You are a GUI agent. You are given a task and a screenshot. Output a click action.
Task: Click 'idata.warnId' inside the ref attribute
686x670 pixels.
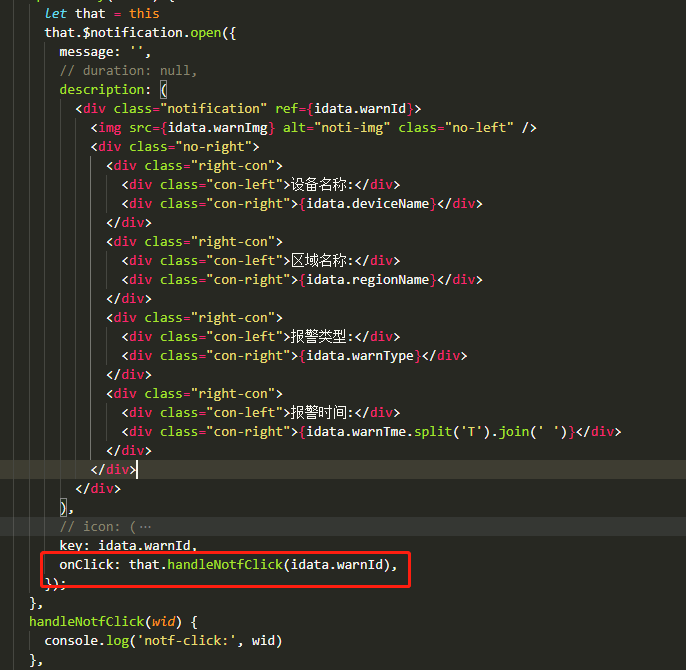(360, 109)
